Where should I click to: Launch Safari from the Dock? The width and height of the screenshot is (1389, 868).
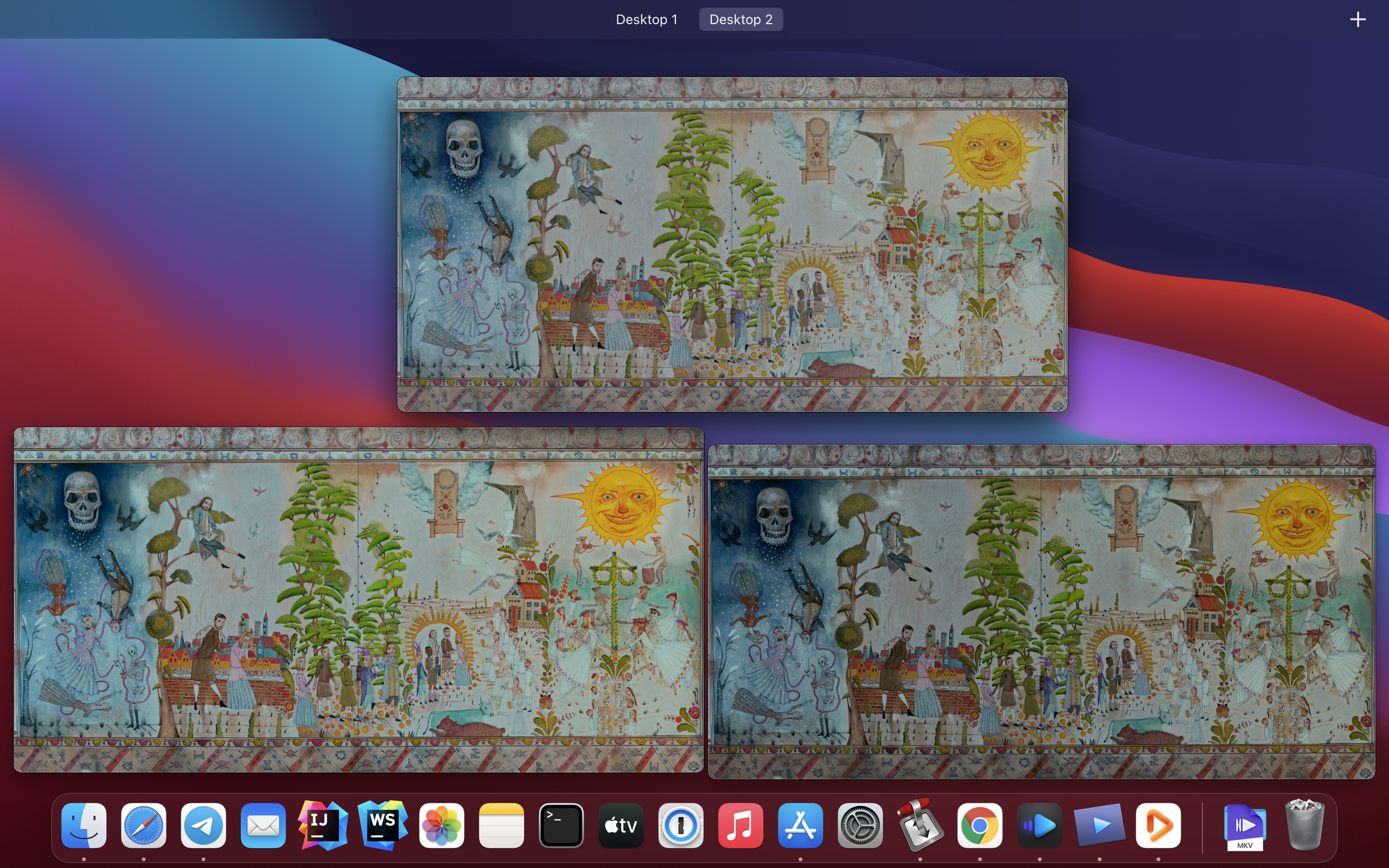(x=144, y=826)
